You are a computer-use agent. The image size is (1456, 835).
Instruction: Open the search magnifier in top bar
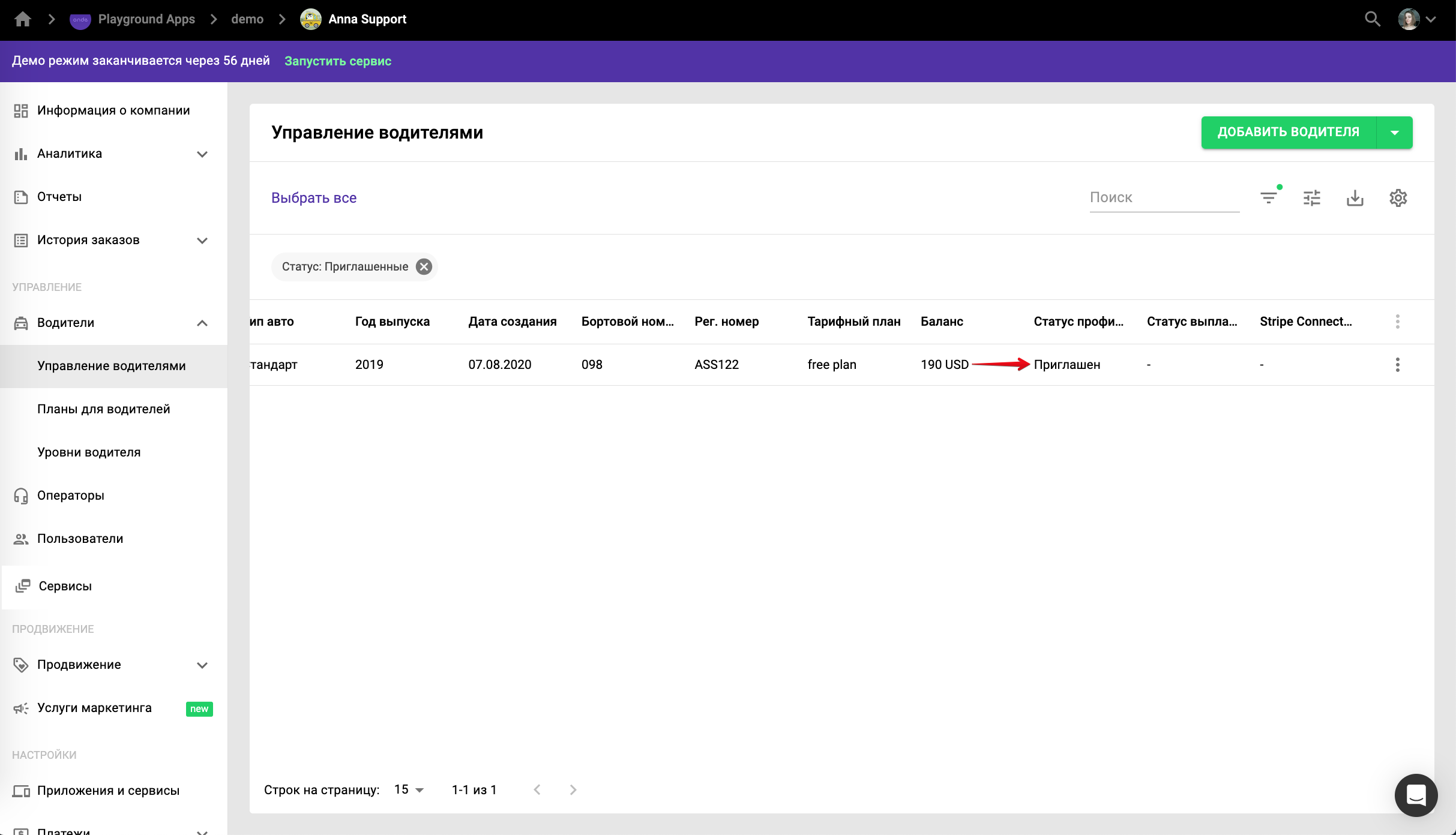click(x=1372, y=19)
